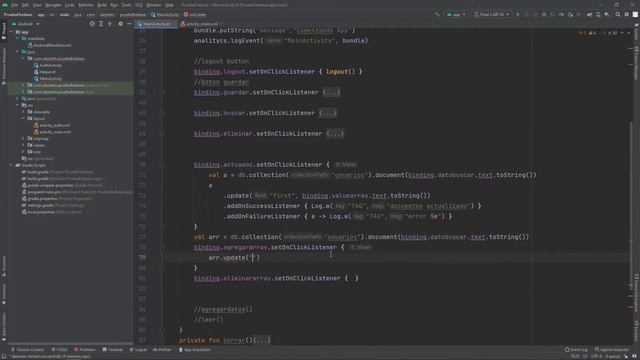Open the Navigate menu

[53, 5]
